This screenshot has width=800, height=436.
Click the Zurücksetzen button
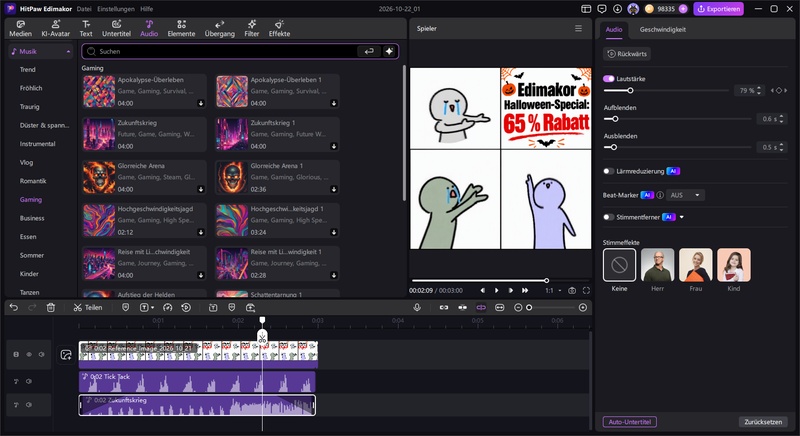pos(763,422)
